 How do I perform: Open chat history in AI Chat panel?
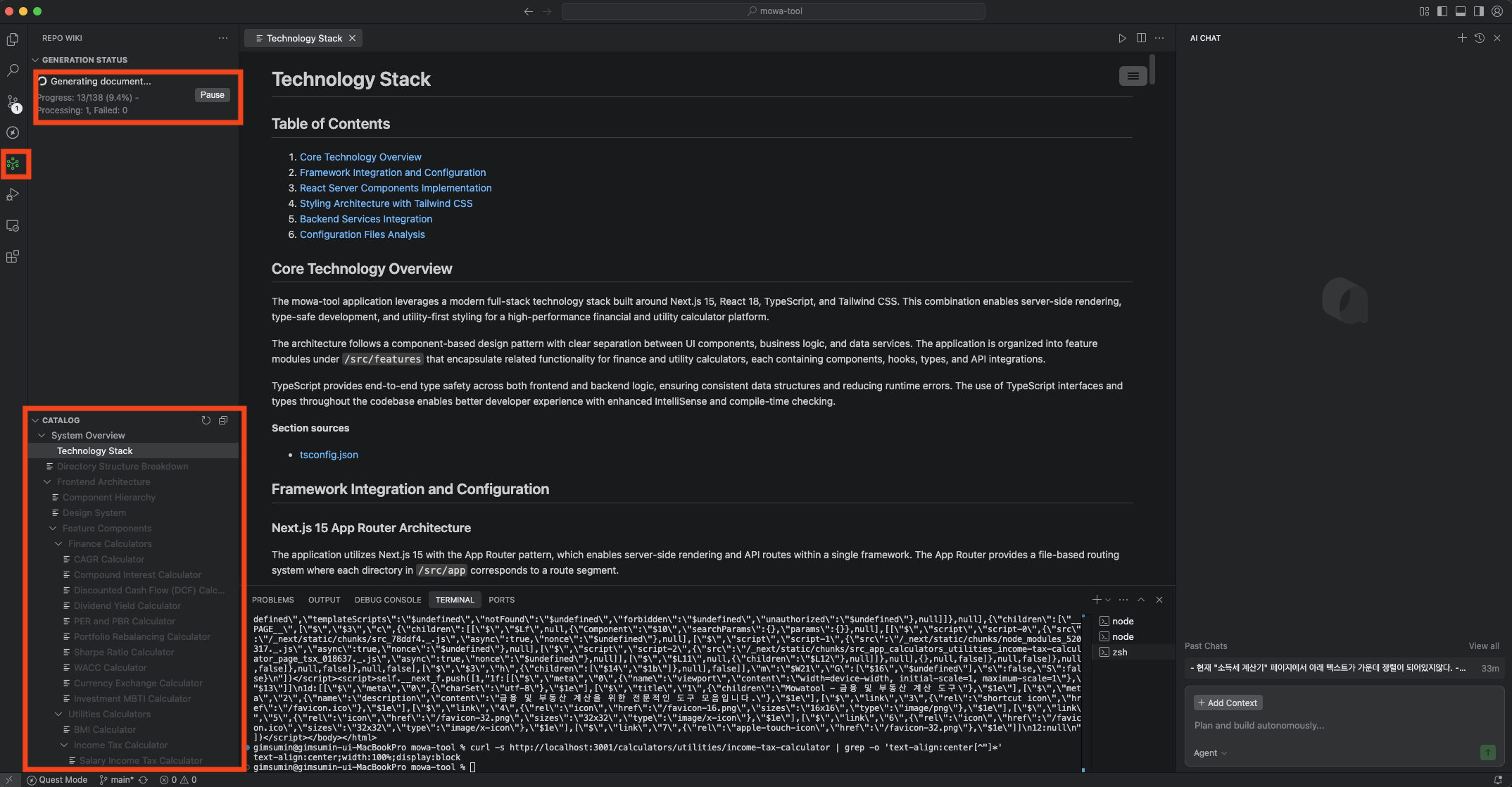(1480, 38)
